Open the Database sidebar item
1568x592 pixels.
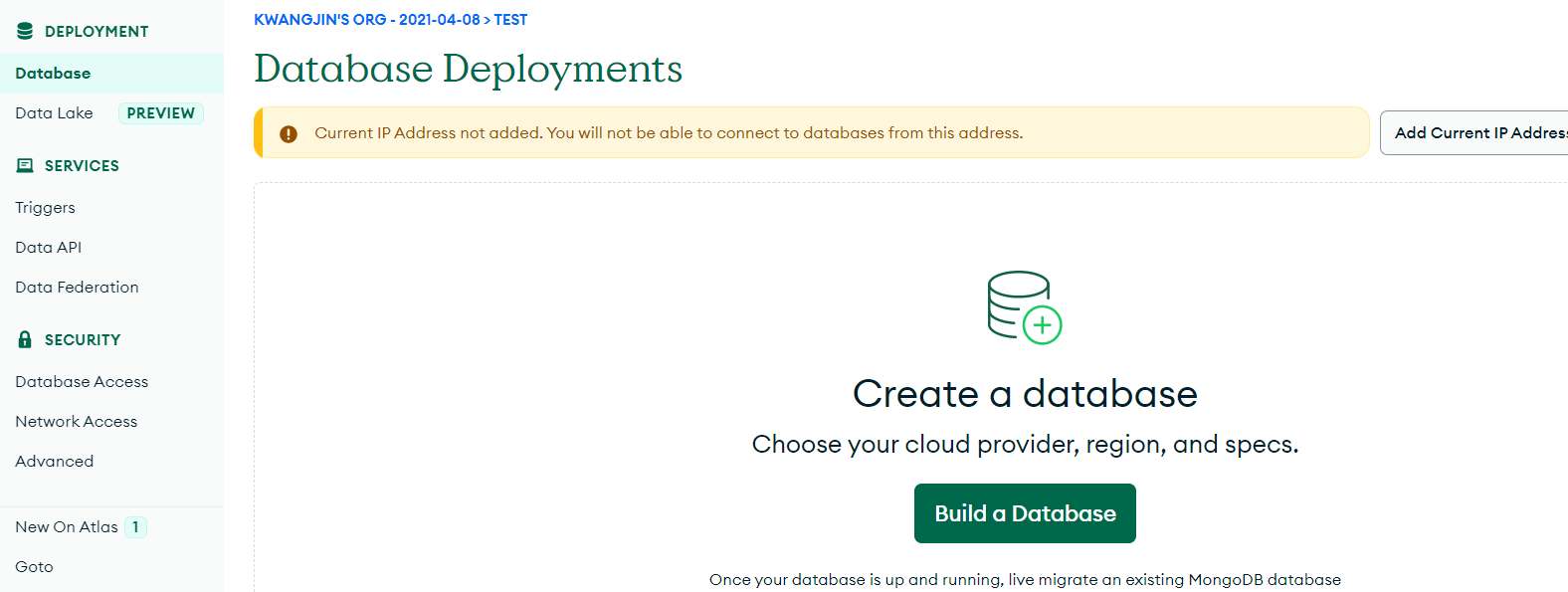pos(111,74)
